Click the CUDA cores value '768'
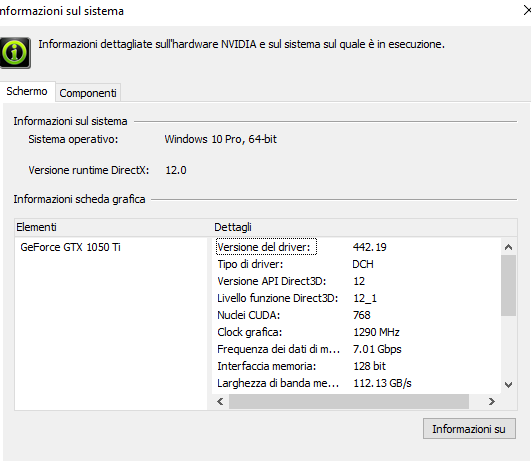 tap(362, 315)
